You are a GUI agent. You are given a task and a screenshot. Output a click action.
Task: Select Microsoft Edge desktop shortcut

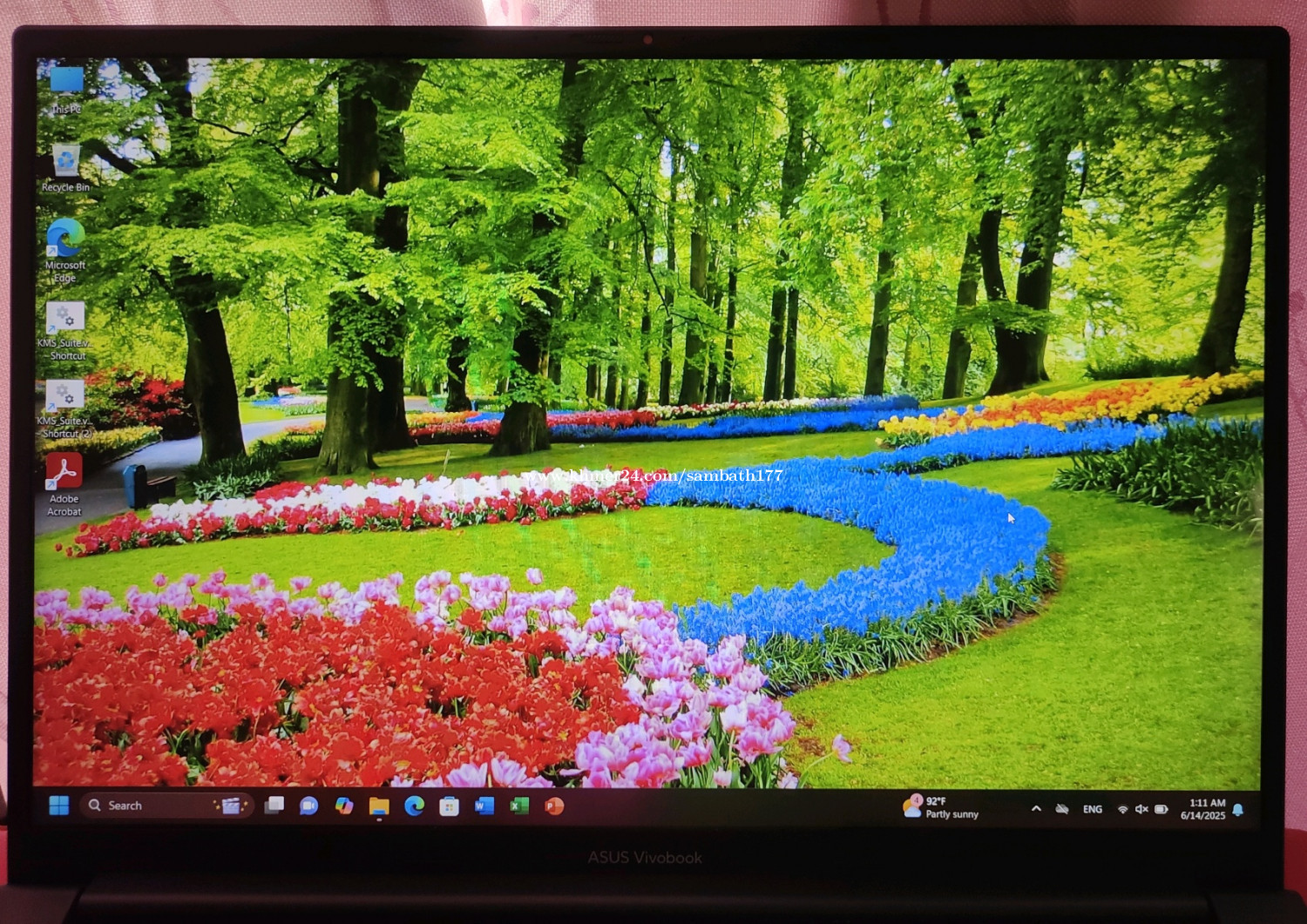coord(65,251)
